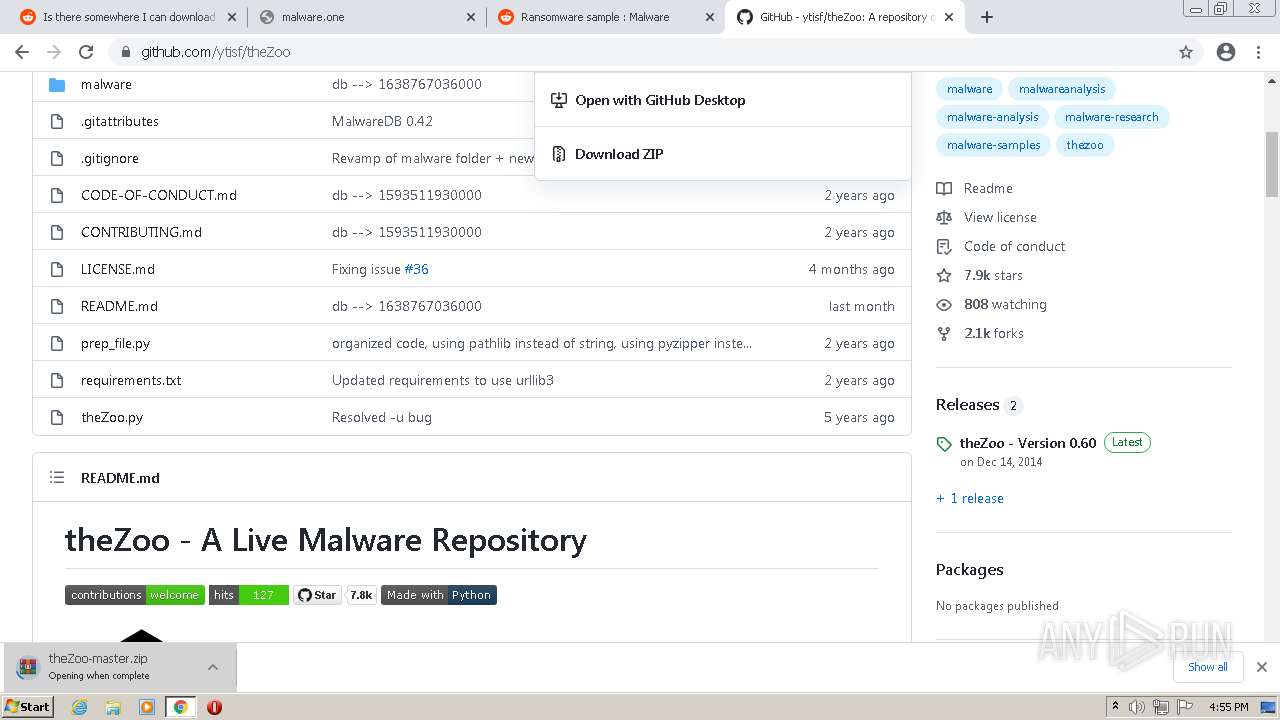Viewport: 1280px width, 720px height.
Task: Open the malware-samples topic tag
Action: coord(993,145)
